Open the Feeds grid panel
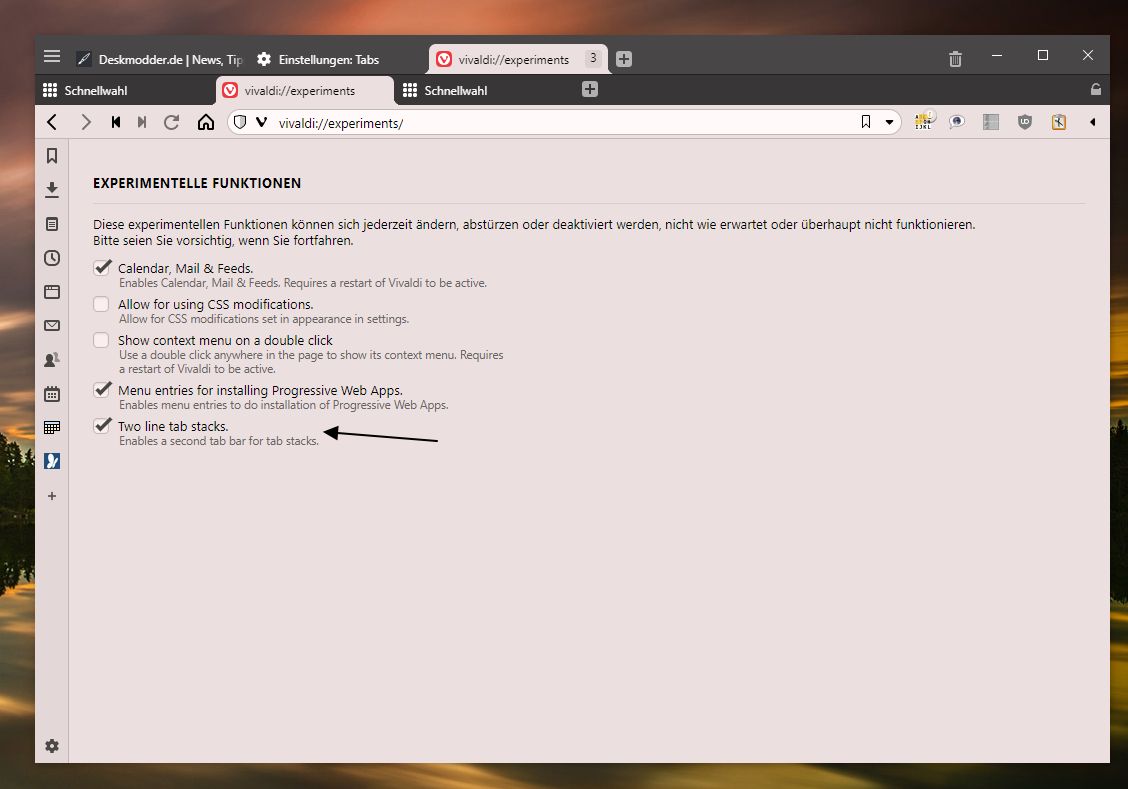The width and height of the screenshot is (1128, 789). click(x=52, y=427)
